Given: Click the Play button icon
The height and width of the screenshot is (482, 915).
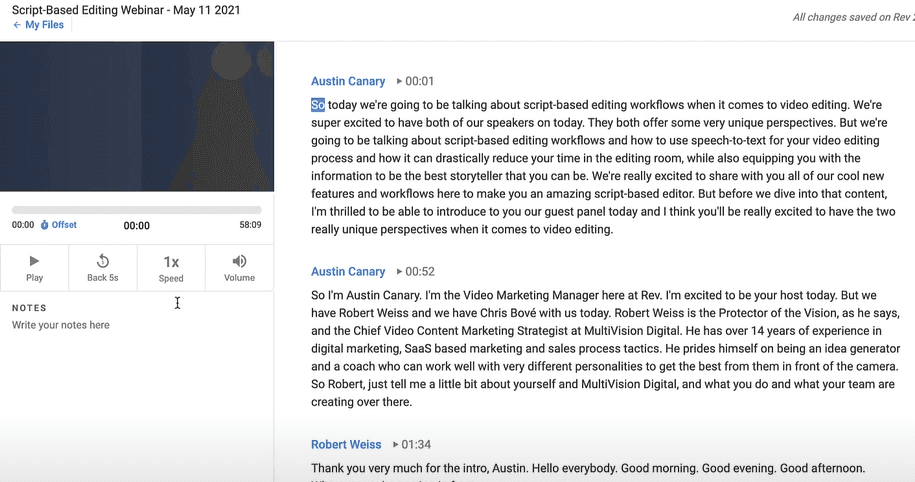Looking at the screenshot, I should [34, 262].
